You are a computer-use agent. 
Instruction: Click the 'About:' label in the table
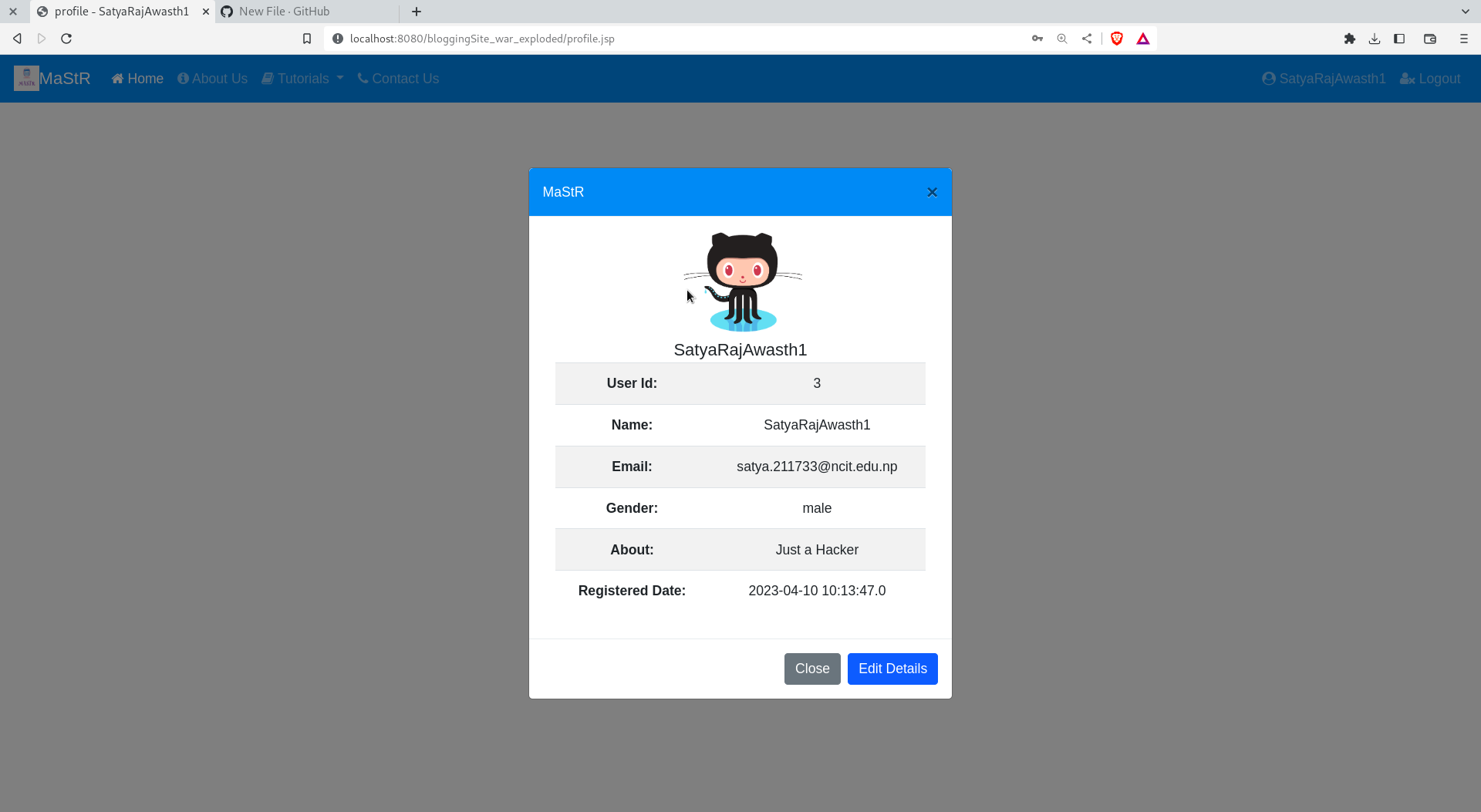(x=632, y=550)
